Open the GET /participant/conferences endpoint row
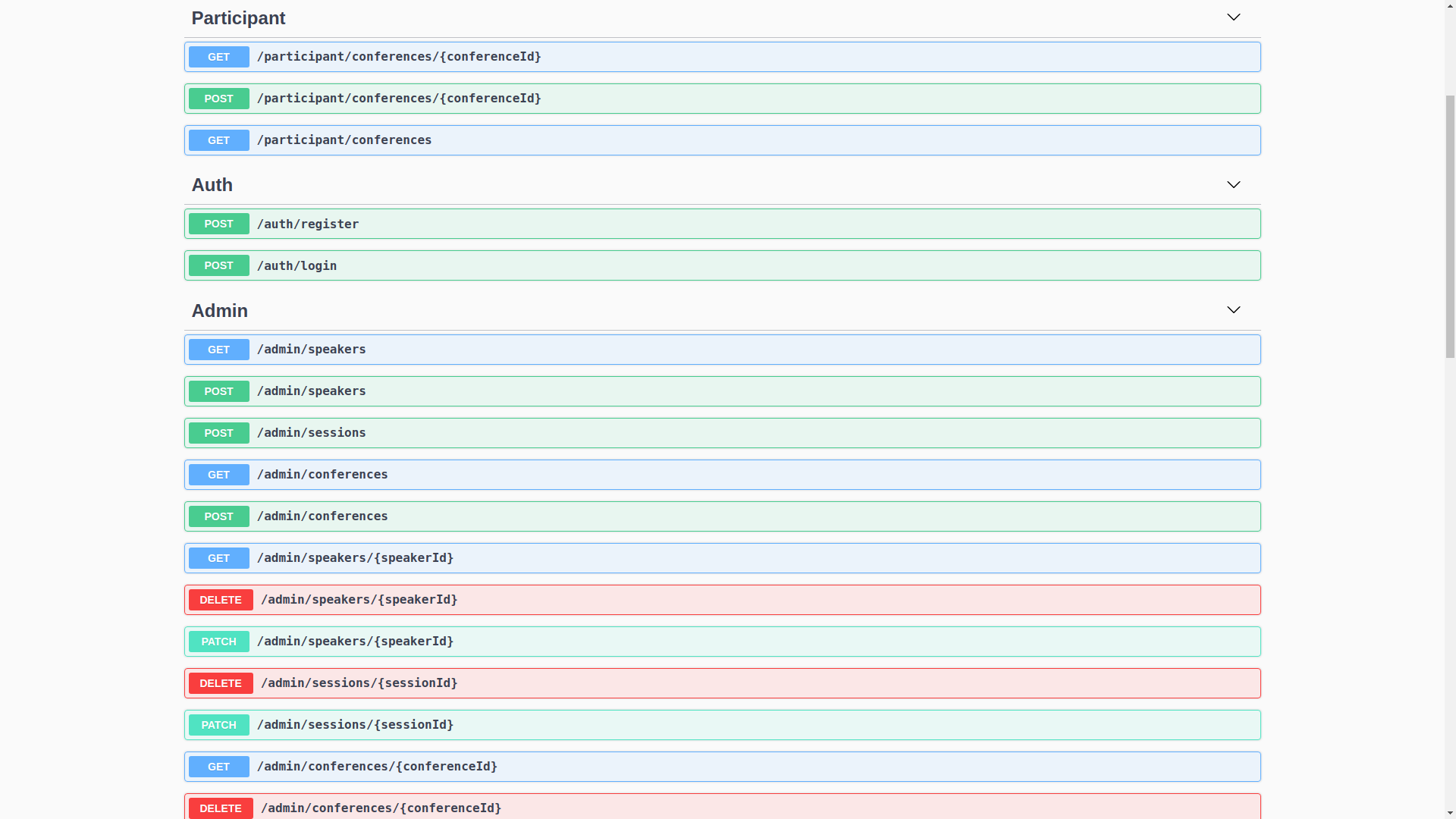 coord(344,140)
